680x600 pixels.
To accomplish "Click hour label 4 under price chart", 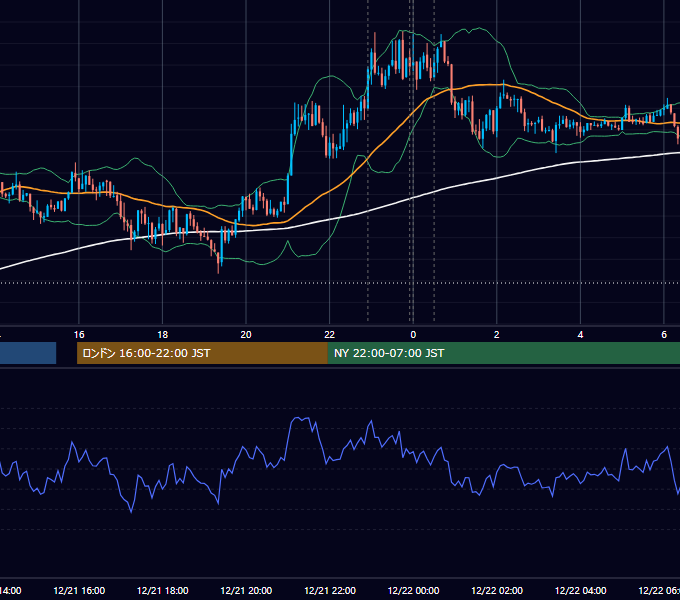I will coord(580,335).
